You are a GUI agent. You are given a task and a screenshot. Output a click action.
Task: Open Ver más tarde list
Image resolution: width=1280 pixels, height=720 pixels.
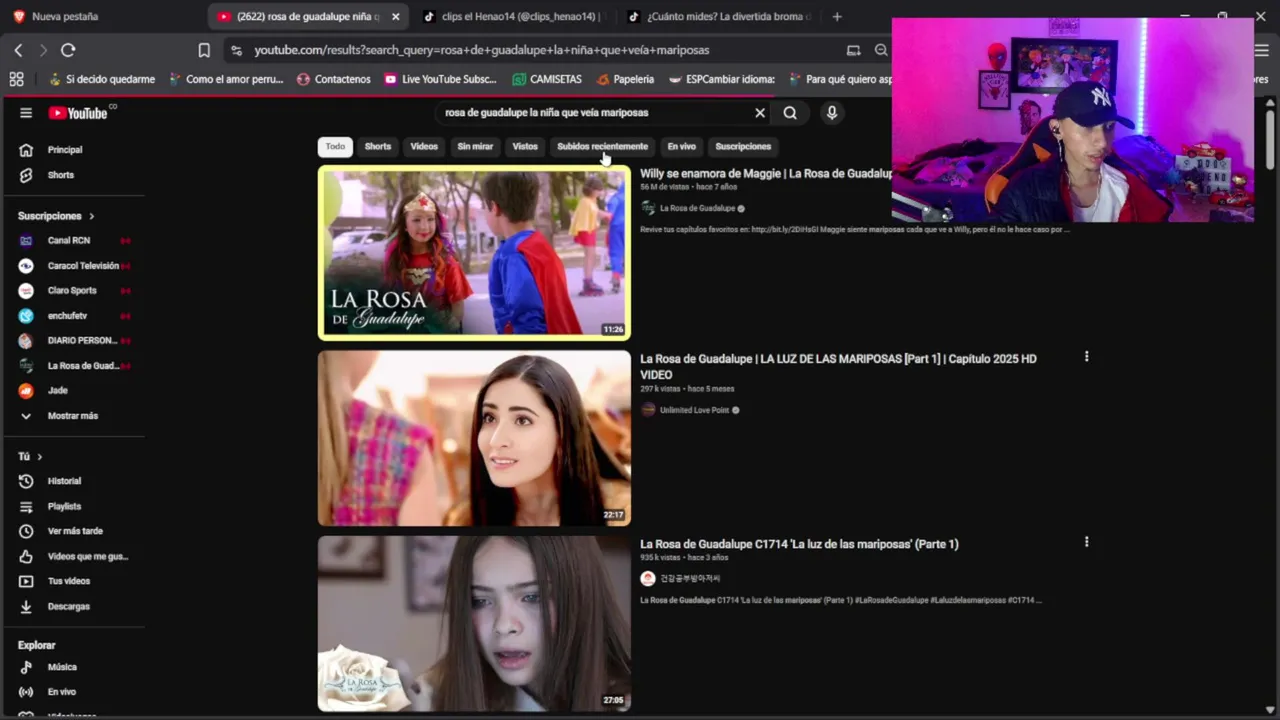point(74,531)
